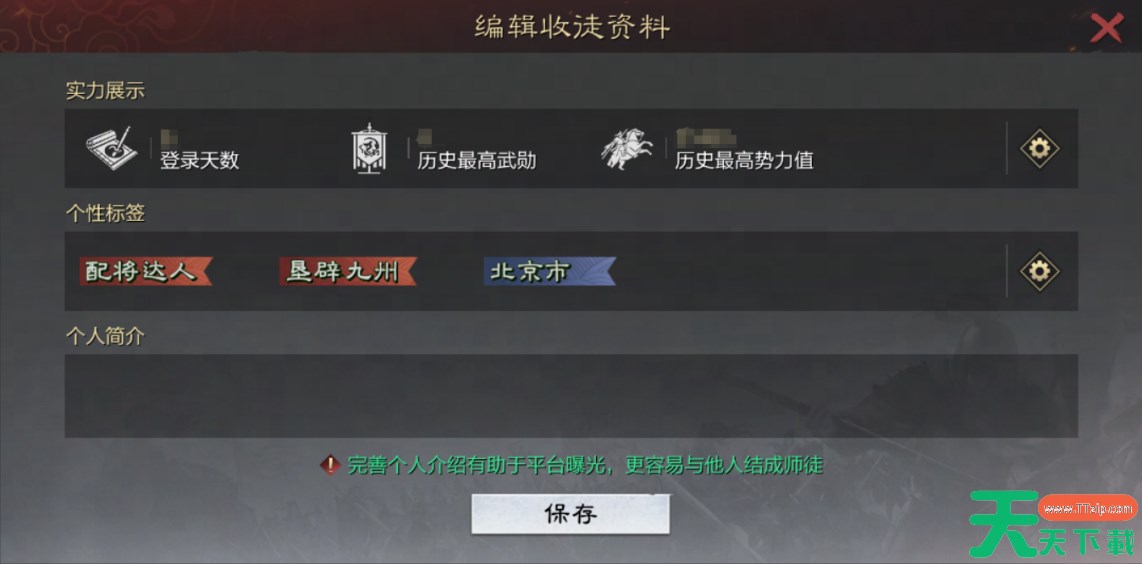Click the scroll-and-brush 登录天数 icon
Image resolution: width=1142 pixels, height=564 pixels.
[111, 149]
